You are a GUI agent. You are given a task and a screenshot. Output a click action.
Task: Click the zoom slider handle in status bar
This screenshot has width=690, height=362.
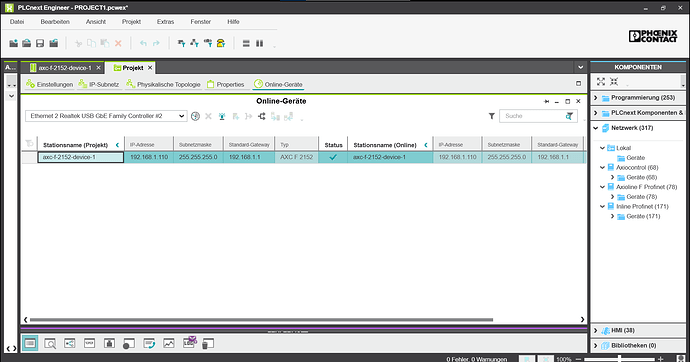pyautogui.click(x=620, y=359)
